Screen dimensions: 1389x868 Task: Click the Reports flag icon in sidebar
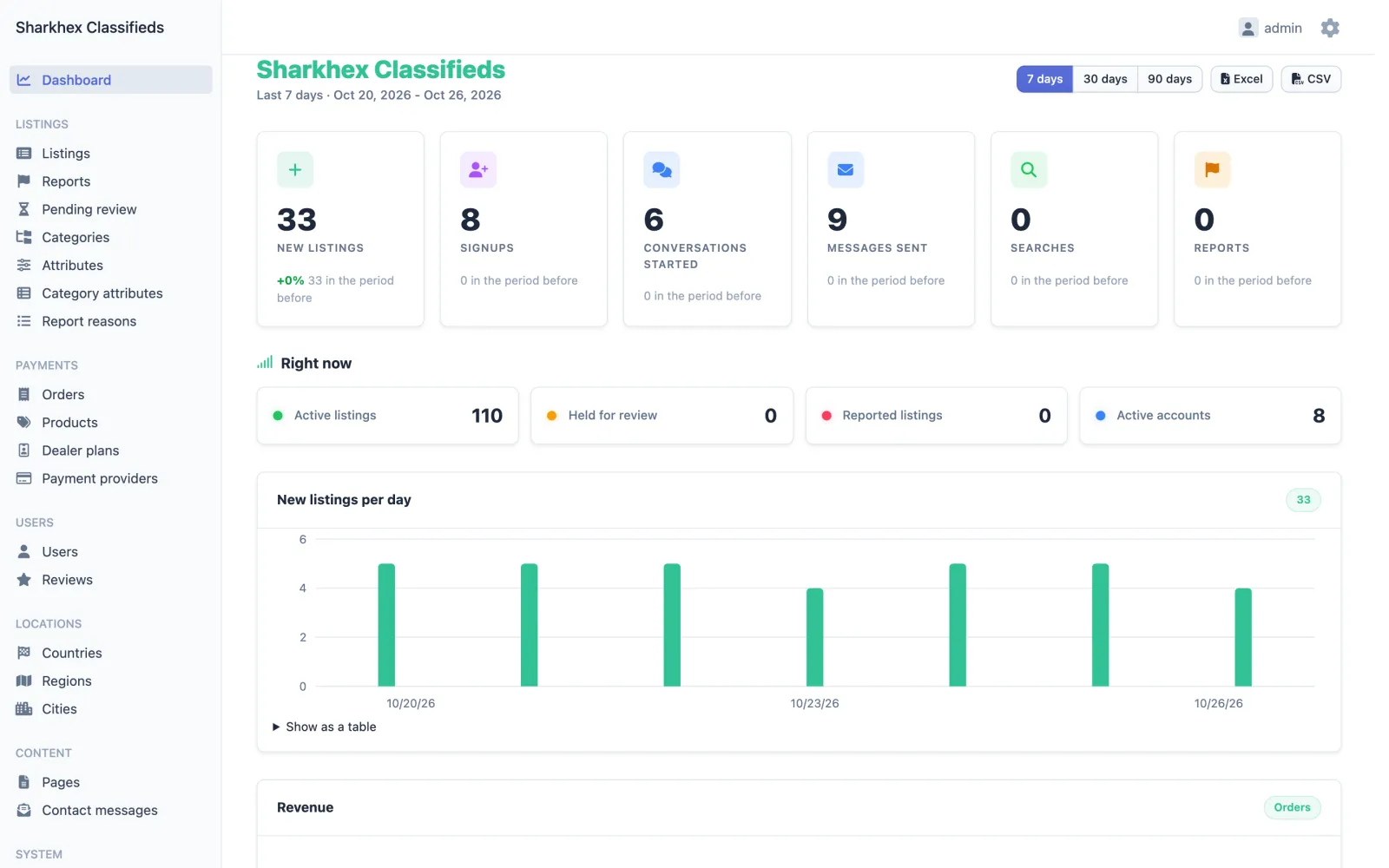[x=24, y=181]
